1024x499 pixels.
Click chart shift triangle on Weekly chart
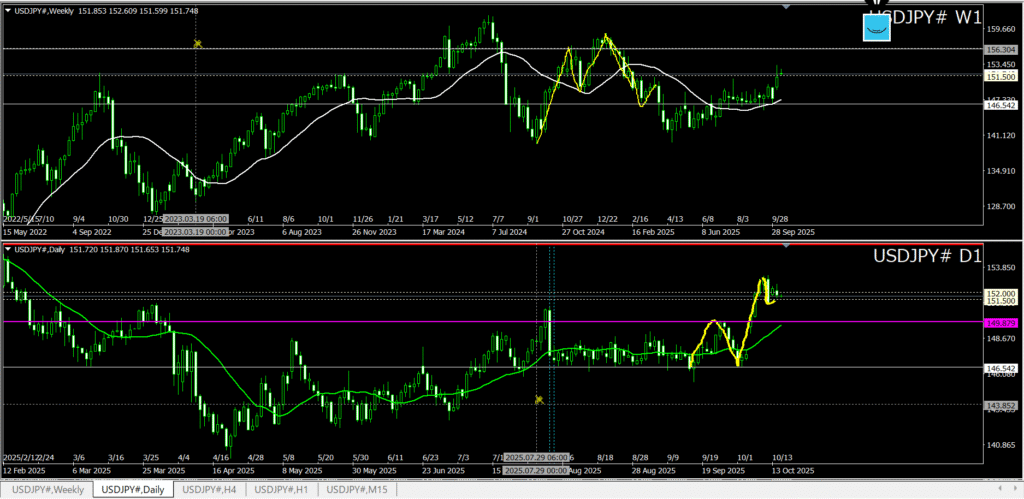coord(785,7)
